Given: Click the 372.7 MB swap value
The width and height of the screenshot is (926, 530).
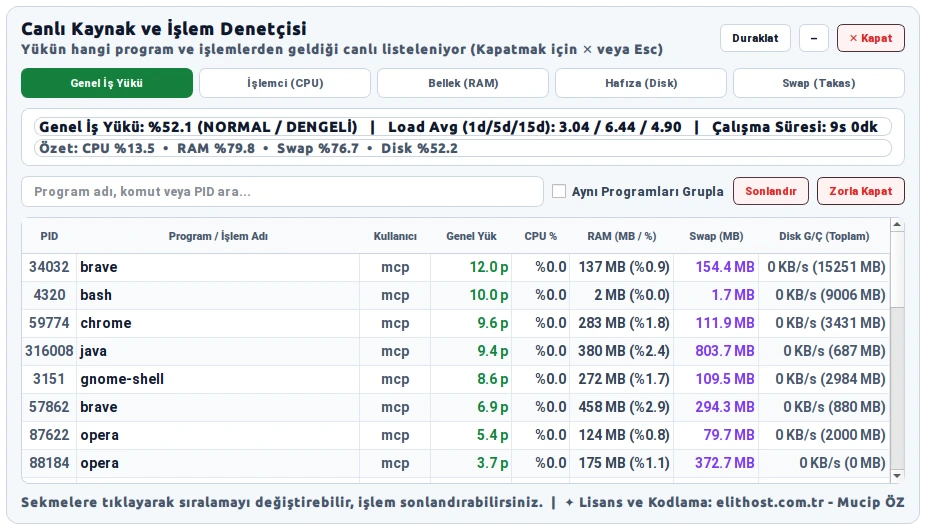Looking at the screenshot, I should tap(725, 463).
